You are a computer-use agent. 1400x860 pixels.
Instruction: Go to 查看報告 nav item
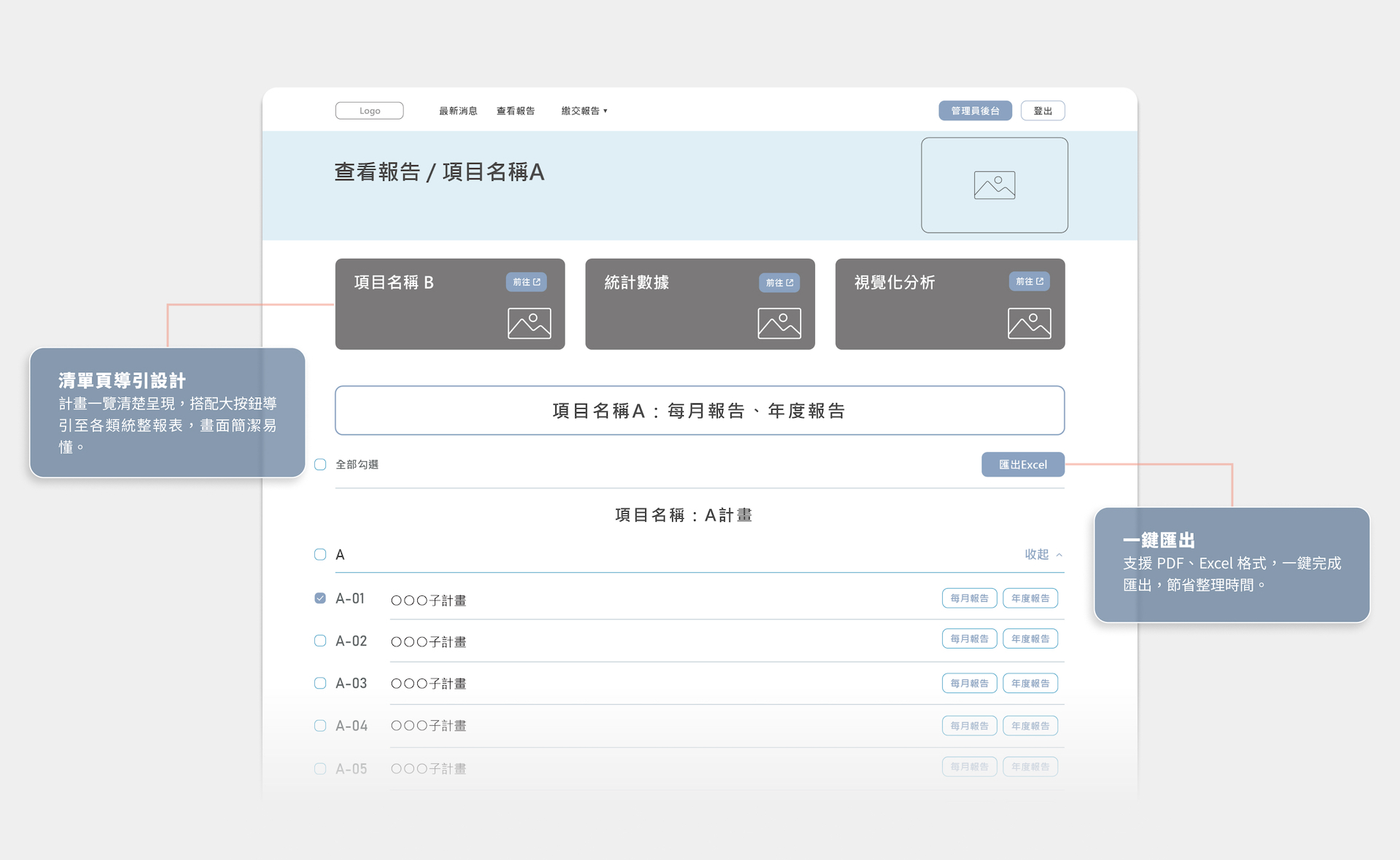click(x=516, y=111)
